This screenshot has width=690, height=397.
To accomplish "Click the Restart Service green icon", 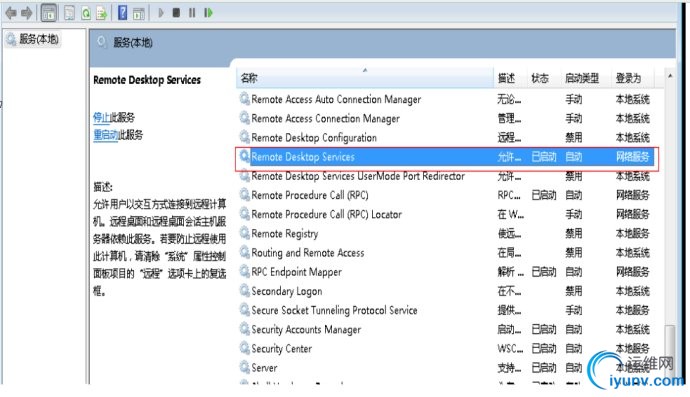I will [x=208, y=13].
